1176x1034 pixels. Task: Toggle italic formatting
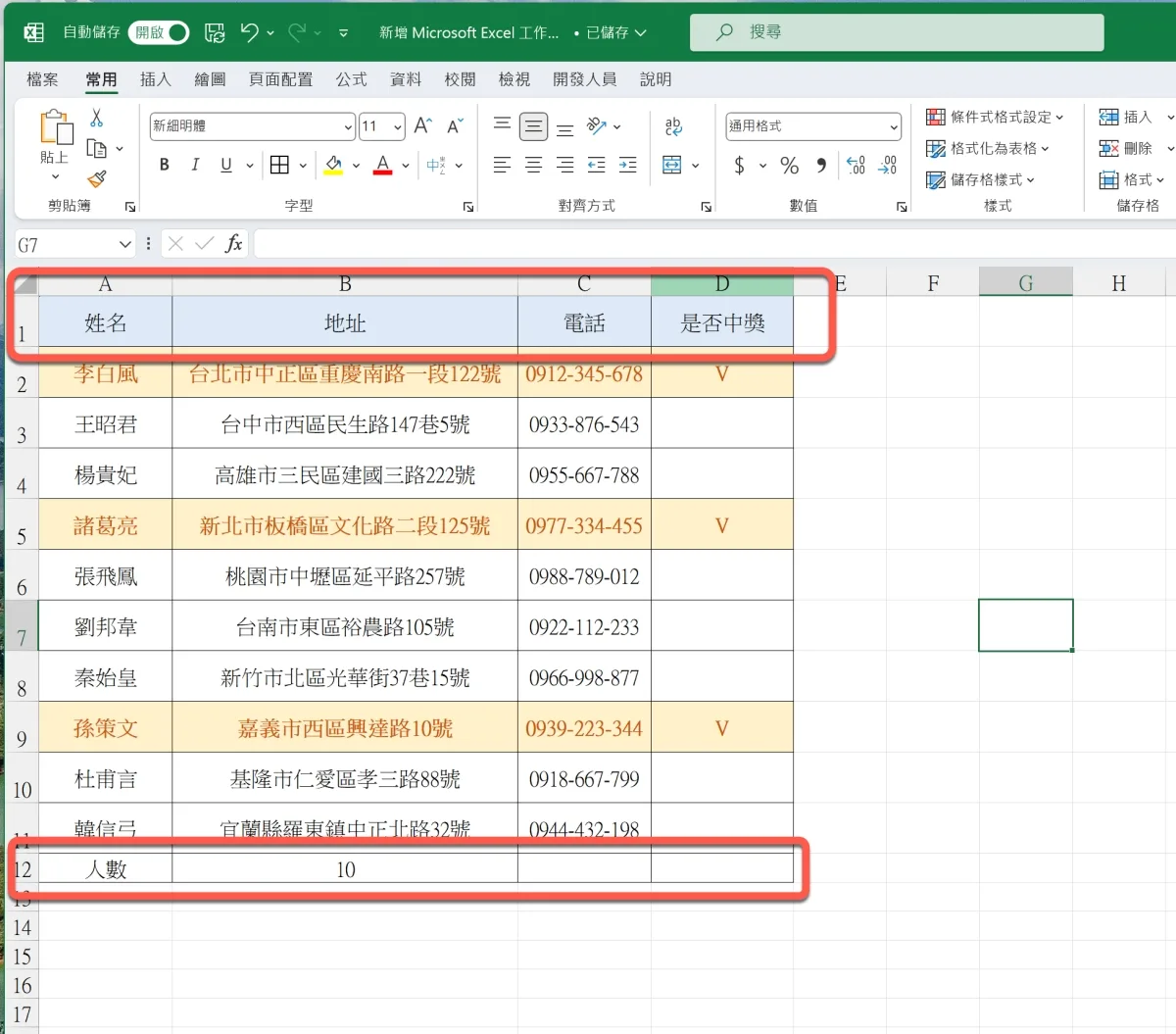[x=195, y=165]
